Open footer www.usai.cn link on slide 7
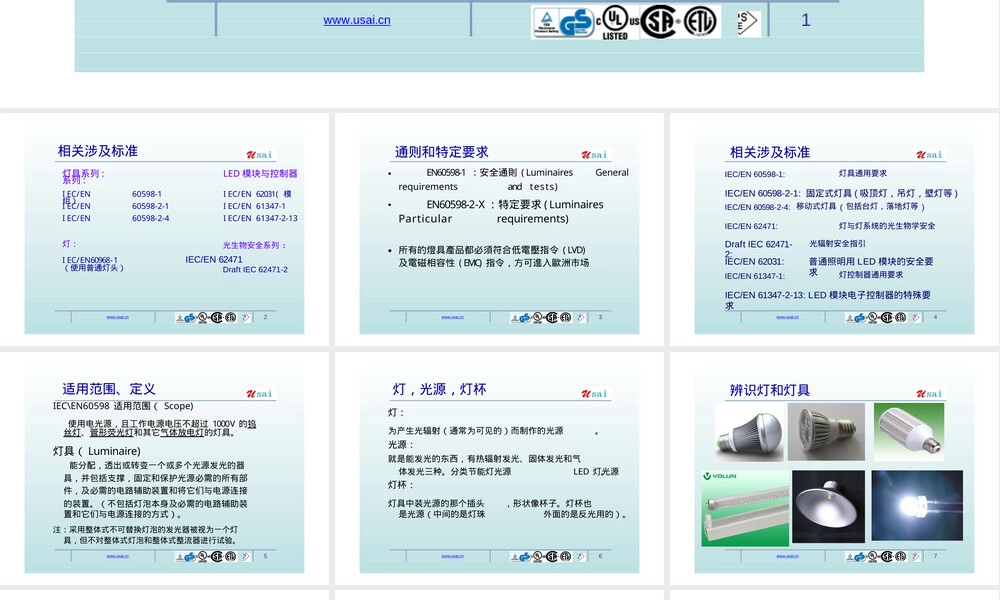The width and height of the screenshot is (1000, 600). click(x=787, y=556)
